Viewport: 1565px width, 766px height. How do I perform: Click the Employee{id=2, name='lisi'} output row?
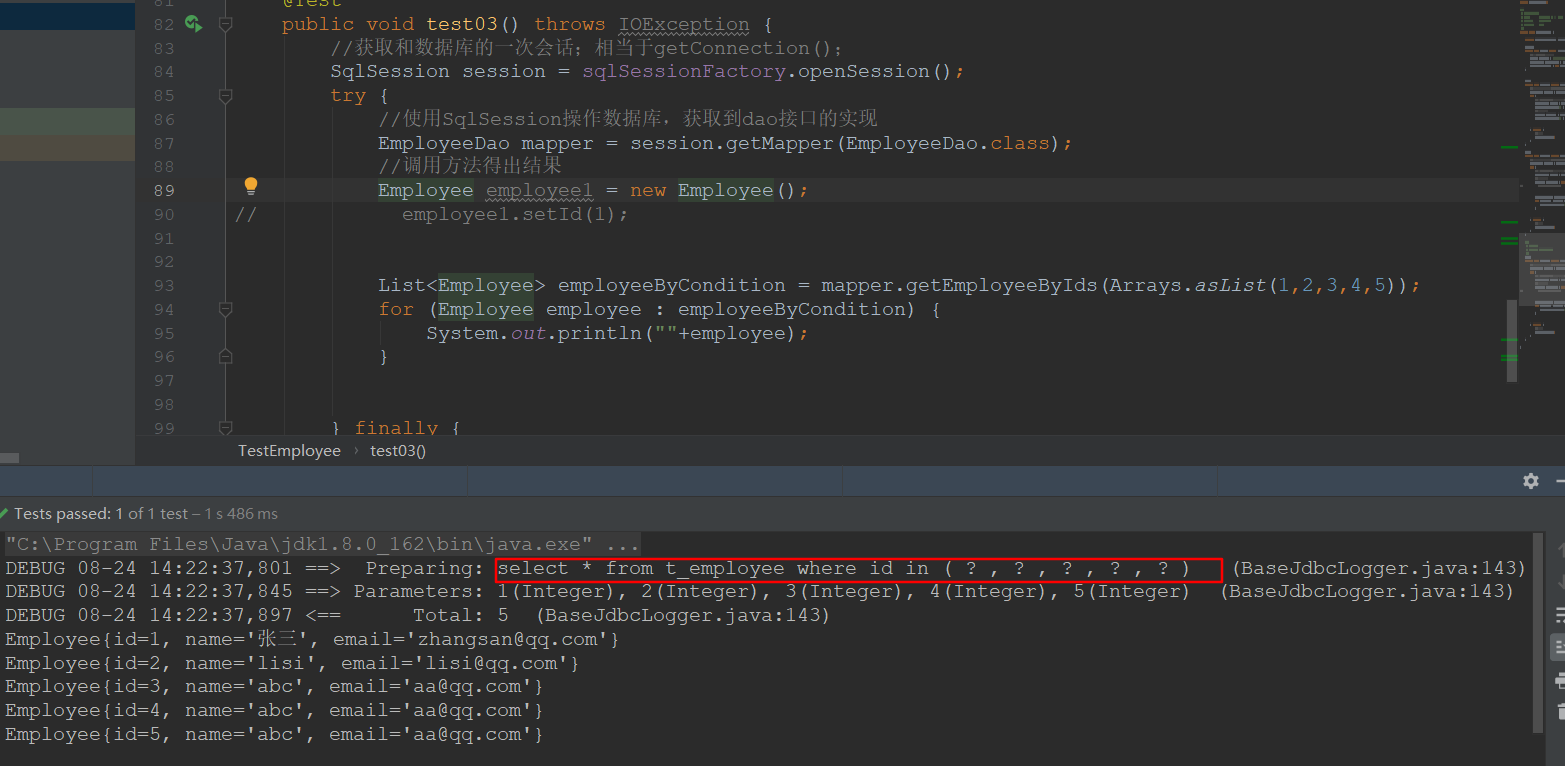(292, 663)
